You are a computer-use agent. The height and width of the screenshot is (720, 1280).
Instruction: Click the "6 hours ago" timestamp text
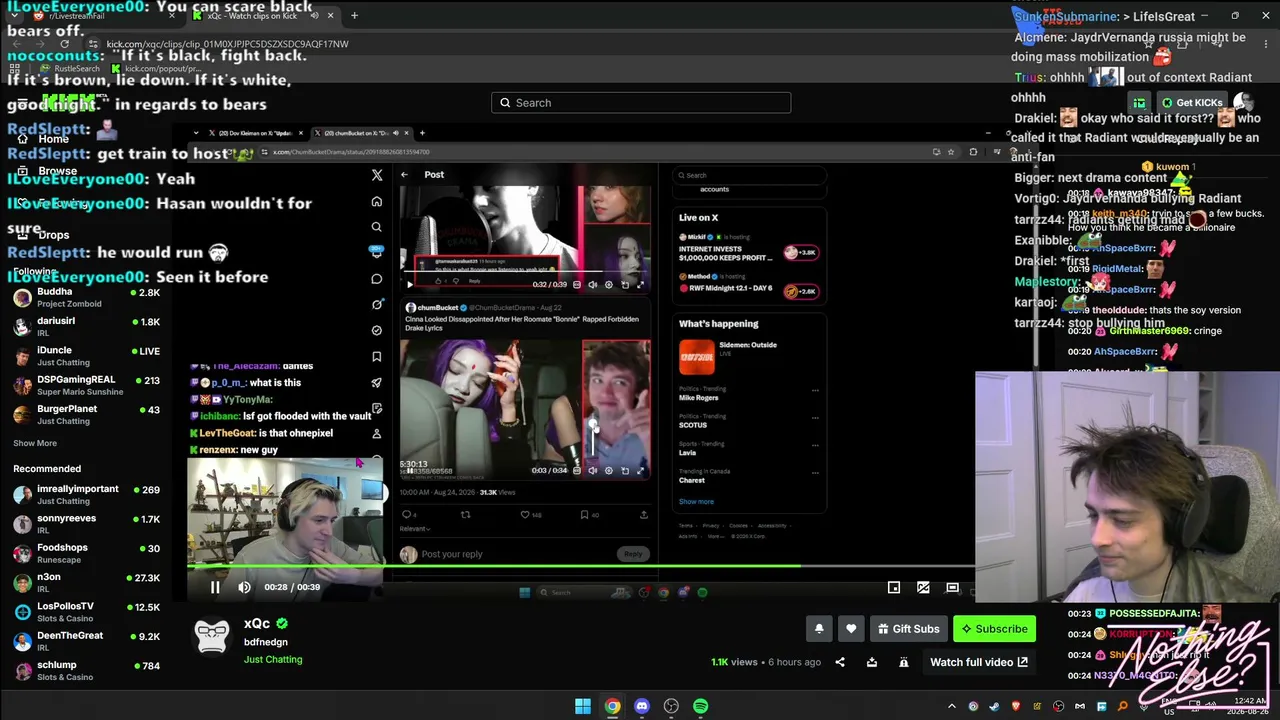click(794, 662)
